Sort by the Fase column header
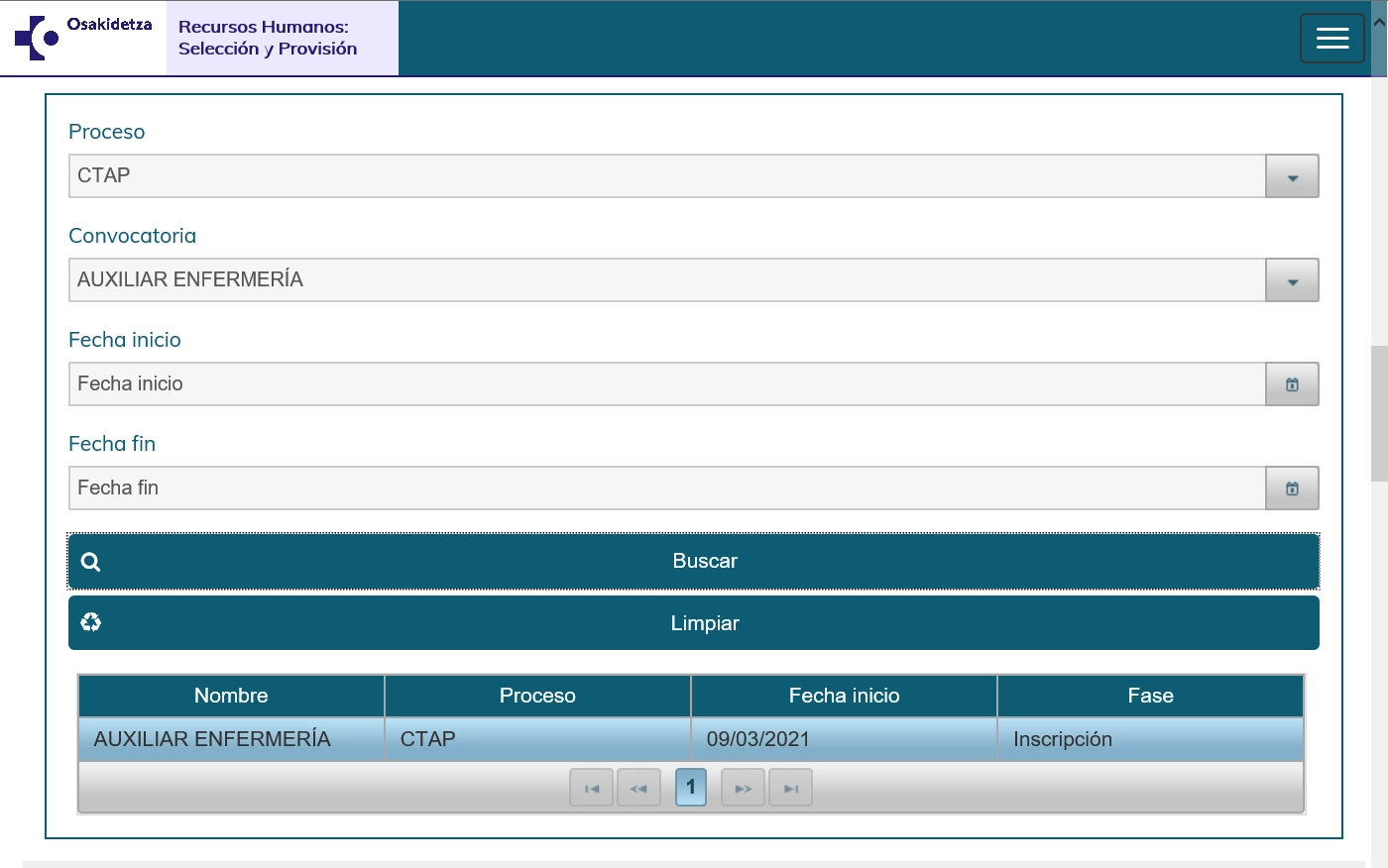Image resolution: width=1388 pixels, height=868 pixels. pyautogui.click(x=1150, y=696)
